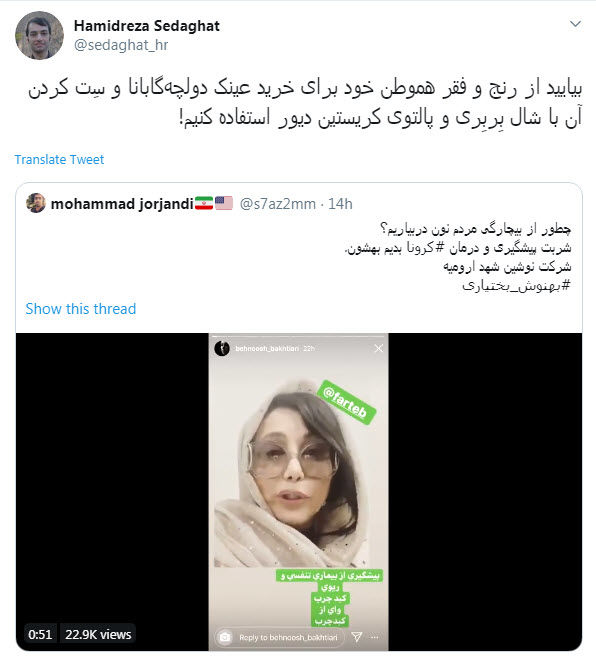Open the @sedaghat_hr handle
Viewport: 596px width, 672px height.
click(121, 45)
